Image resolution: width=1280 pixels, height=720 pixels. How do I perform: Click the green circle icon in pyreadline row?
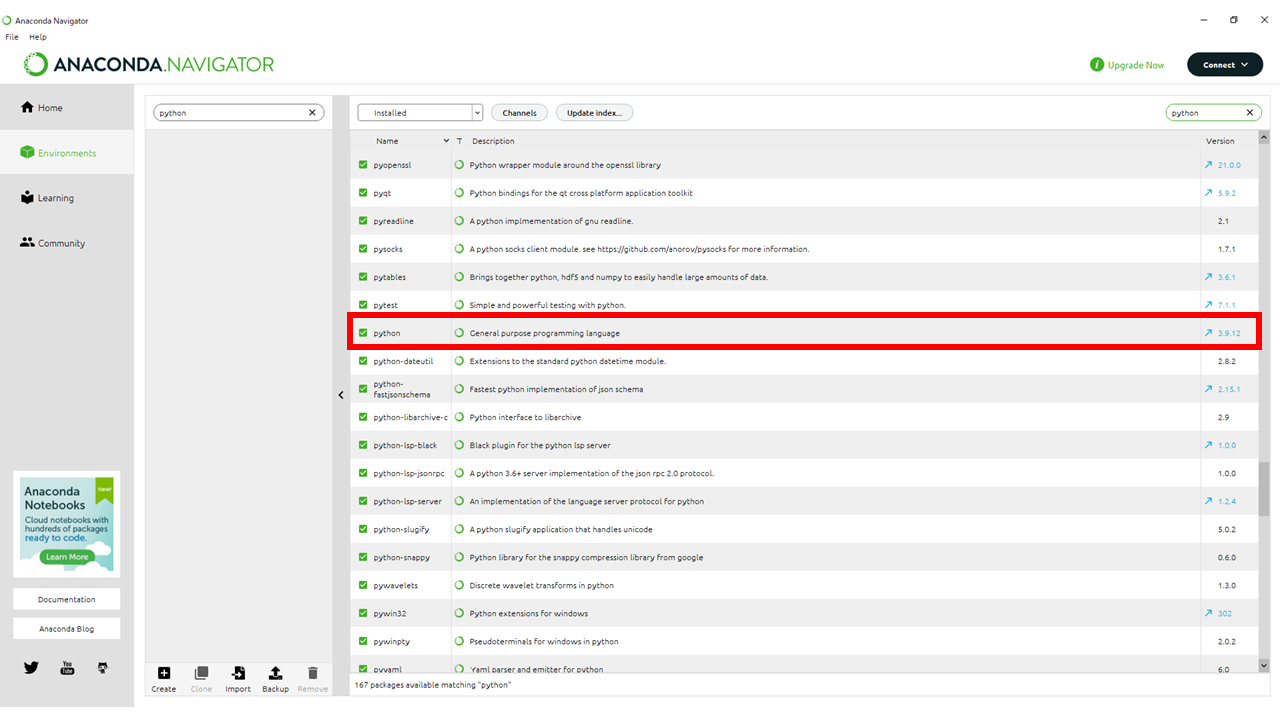coord(459,221)
